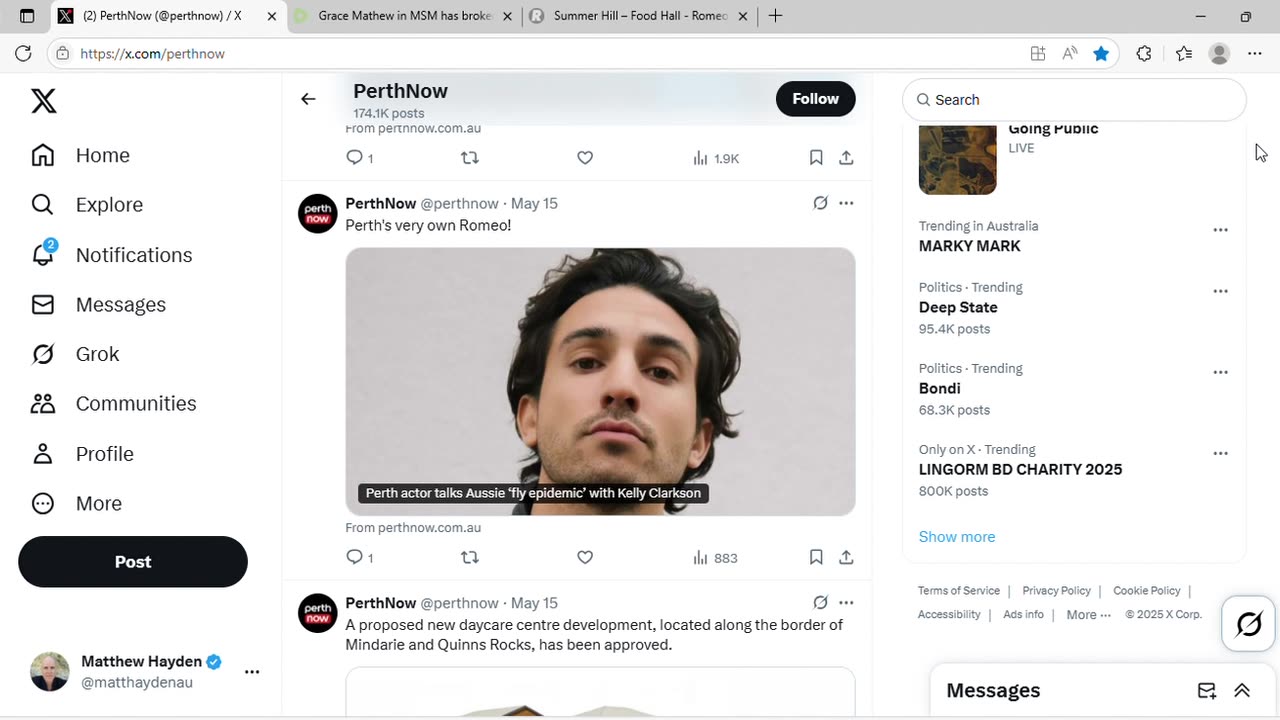Open the Privacy Policy link
Viewport: 1280px width, 720px height.
click(1056, 591)
